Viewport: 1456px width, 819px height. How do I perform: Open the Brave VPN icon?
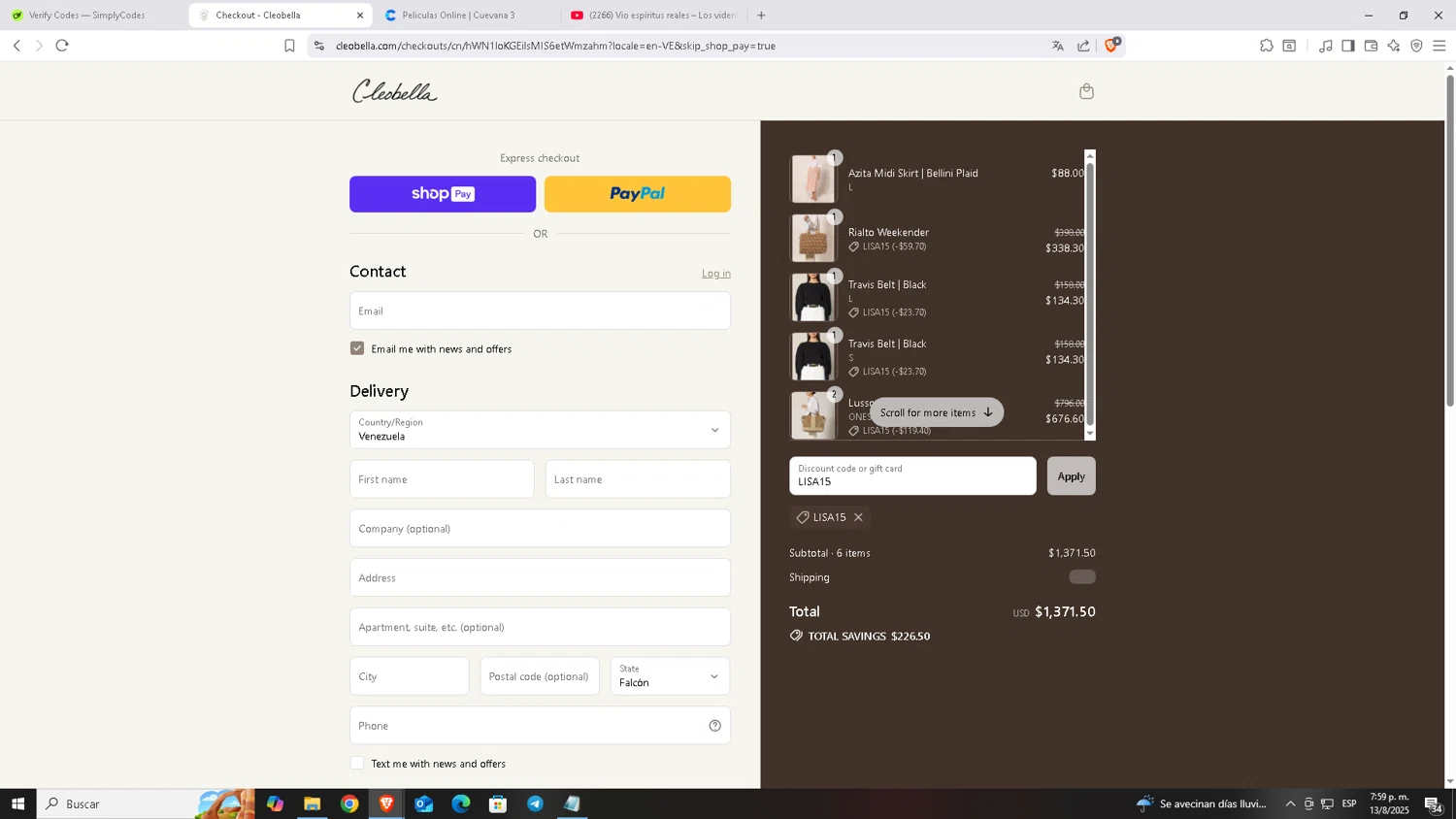[1416, 46]
